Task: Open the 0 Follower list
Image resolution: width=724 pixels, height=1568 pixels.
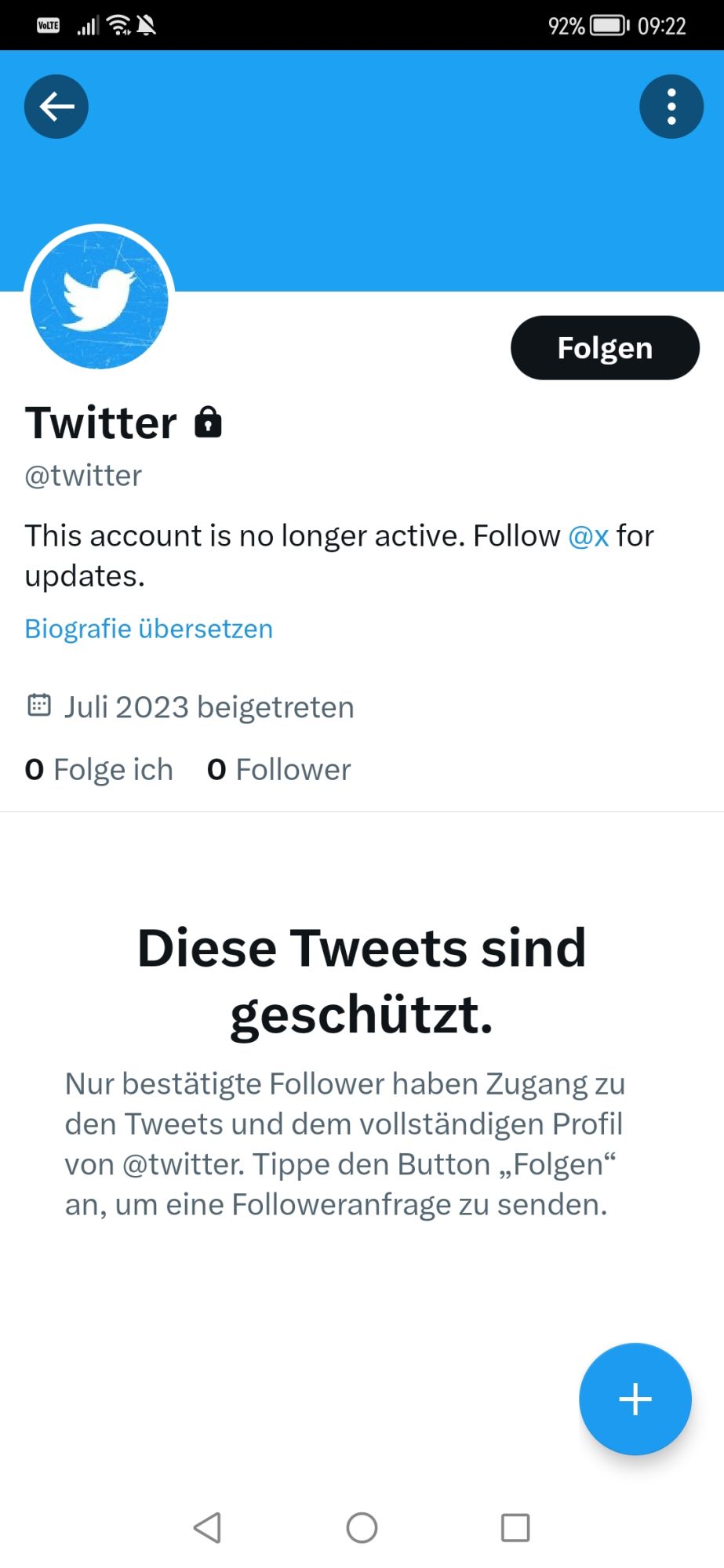Action: coord(279,770)
